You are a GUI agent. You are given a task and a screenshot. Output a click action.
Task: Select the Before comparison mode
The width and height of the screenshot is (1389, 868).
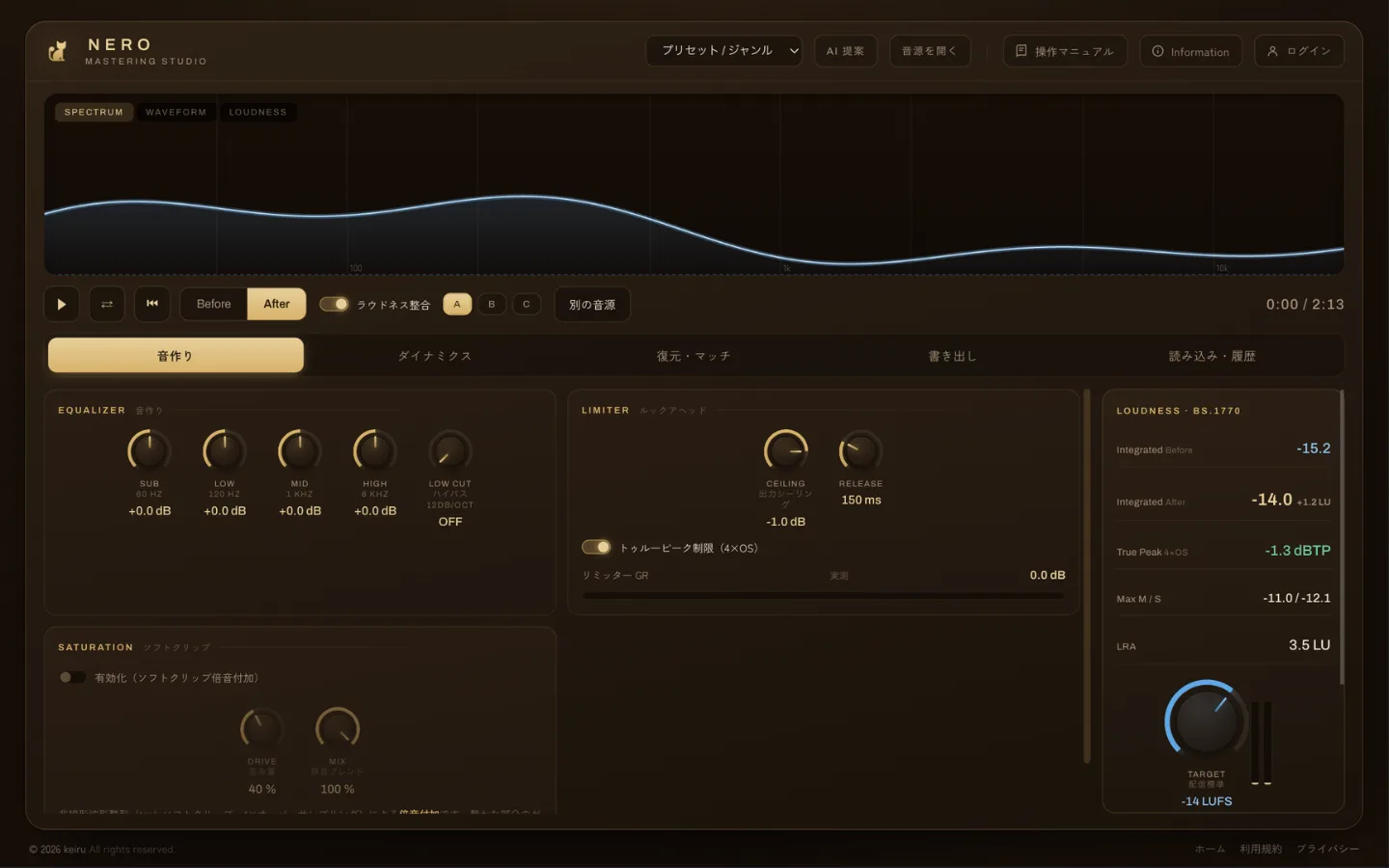tap(214, 304)
